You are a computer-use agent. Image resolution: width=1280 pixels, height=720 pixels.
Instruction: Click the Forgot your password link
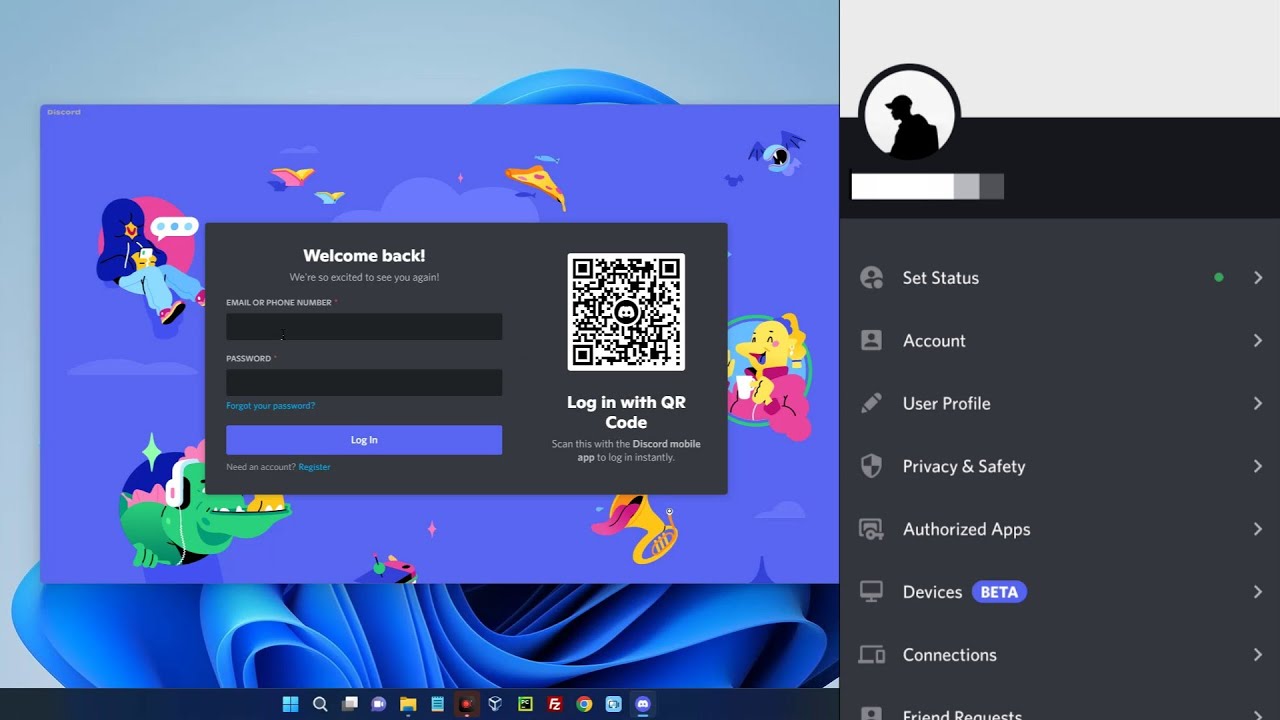tap(270, 406)
